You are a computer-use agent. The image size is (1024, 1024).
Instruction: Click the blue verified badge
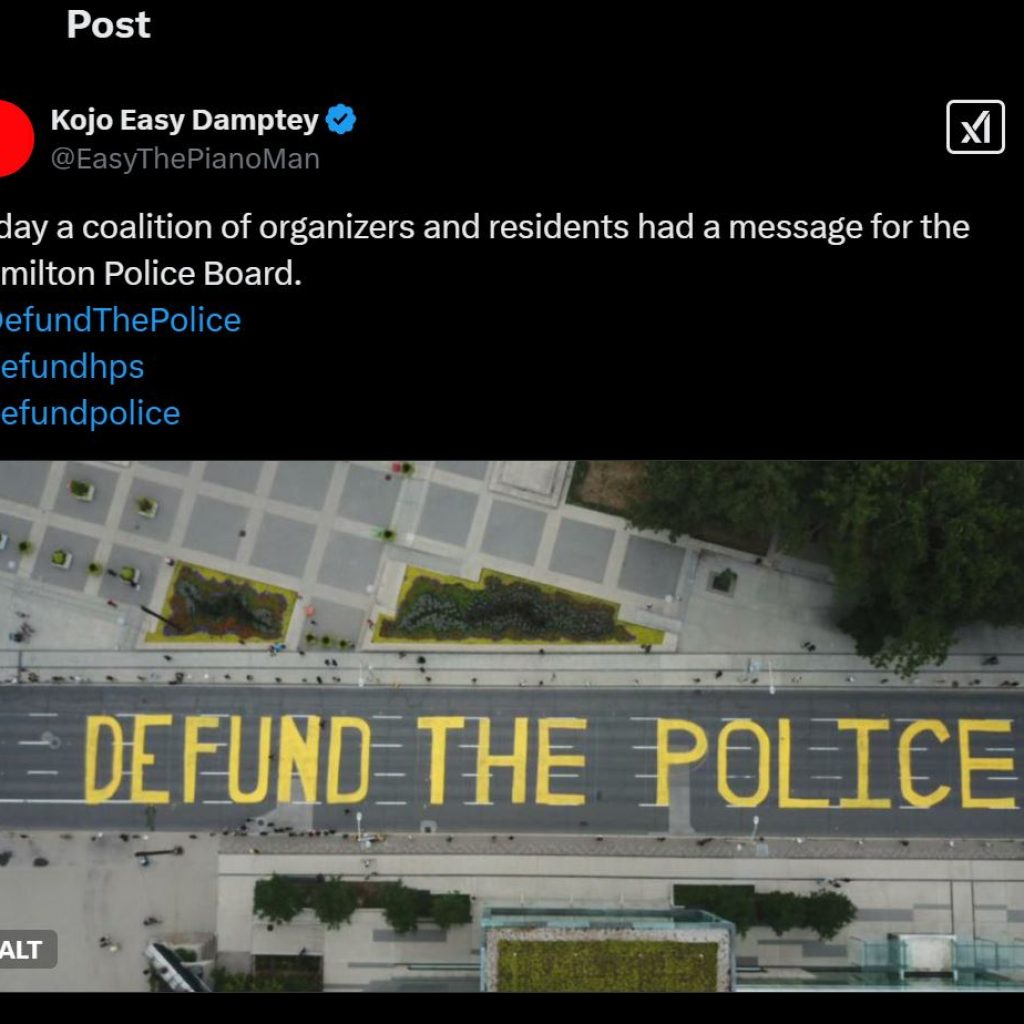click(x=341, y=120)
